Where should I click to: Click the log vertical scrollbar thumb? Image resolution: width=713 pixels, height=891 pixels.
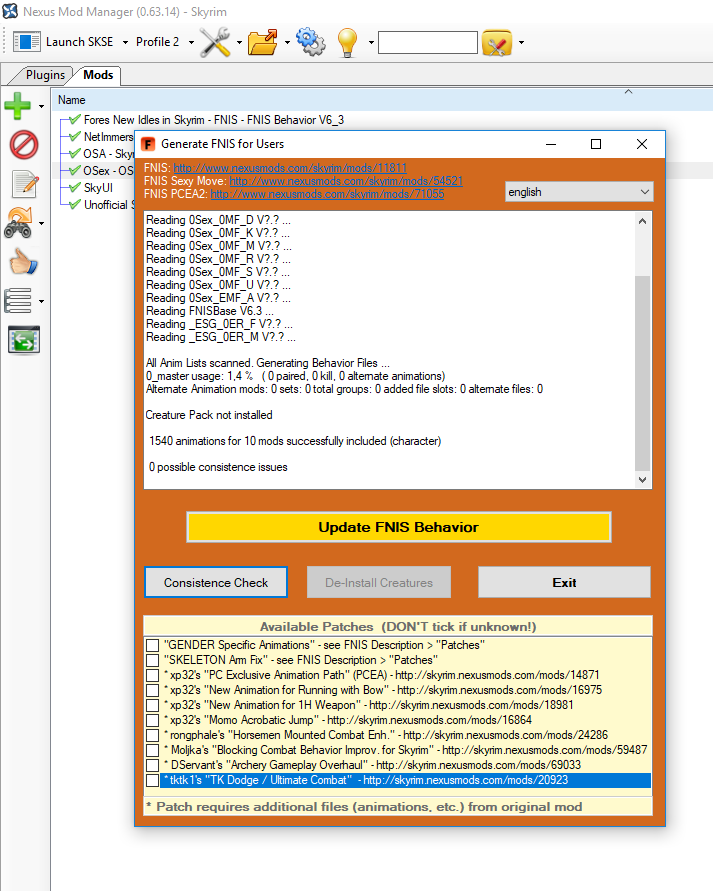642,373
